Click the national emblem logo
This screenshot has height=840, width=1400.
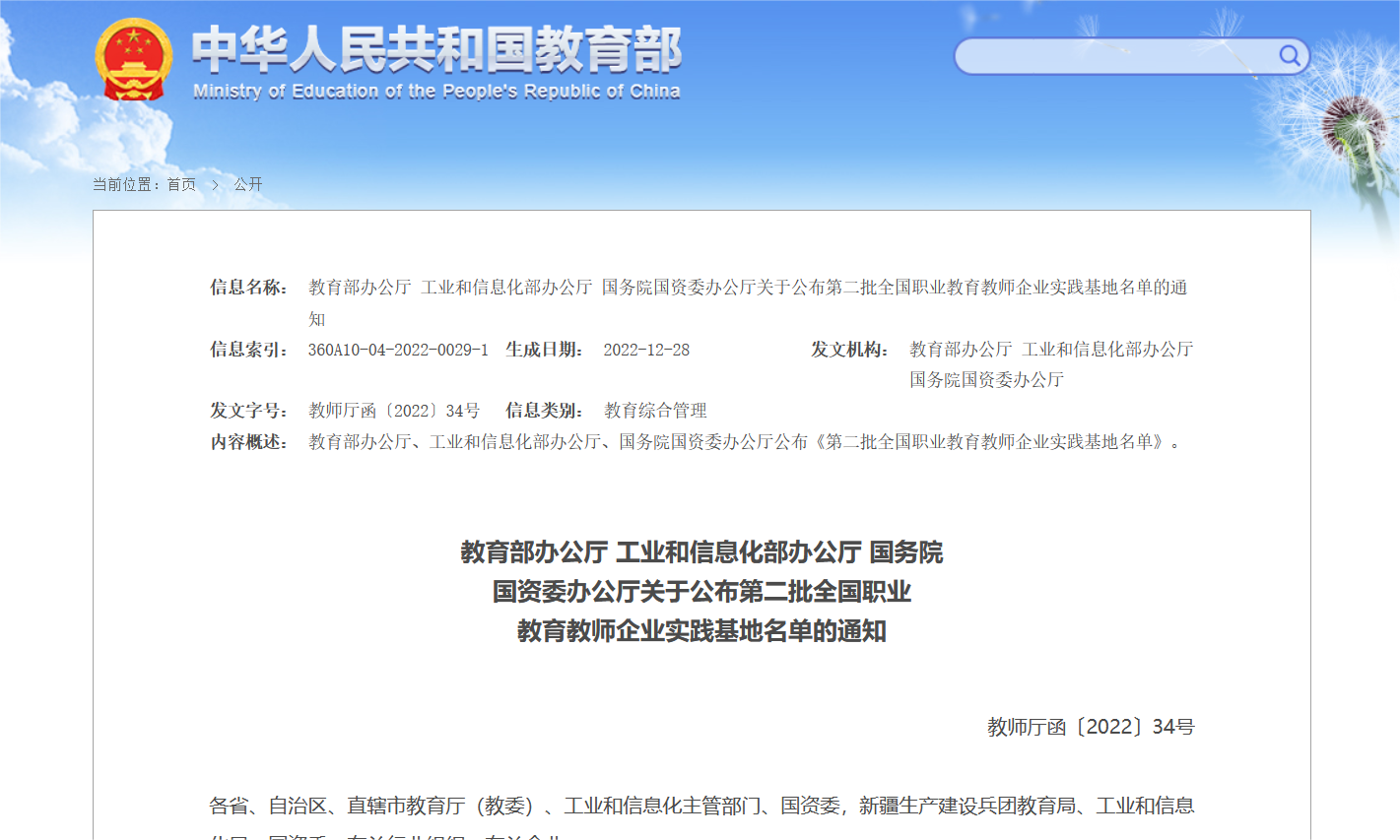[133, 59]
